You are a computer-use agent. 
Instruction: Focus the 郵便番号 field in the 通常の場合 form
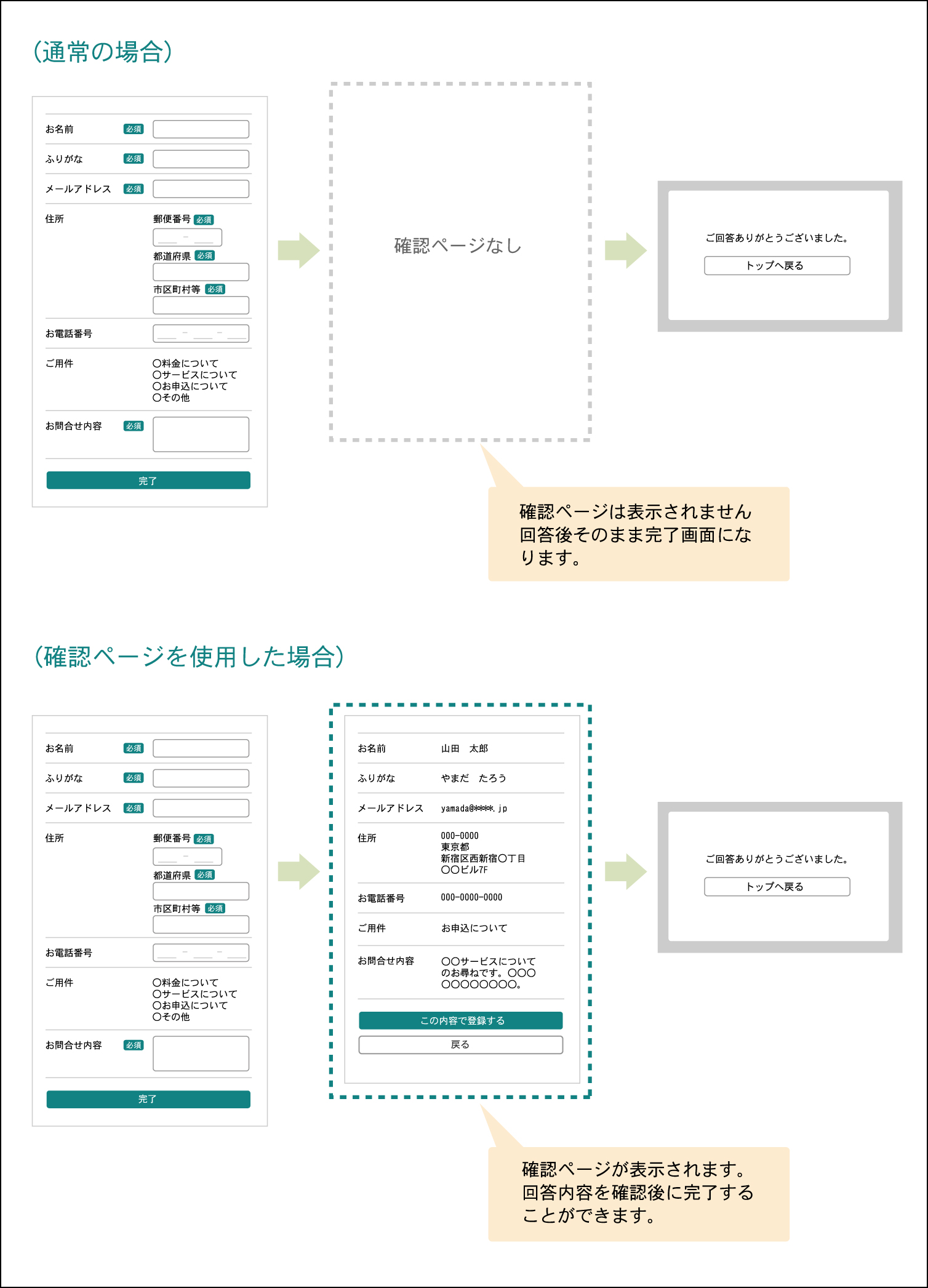tap(187, 237)
